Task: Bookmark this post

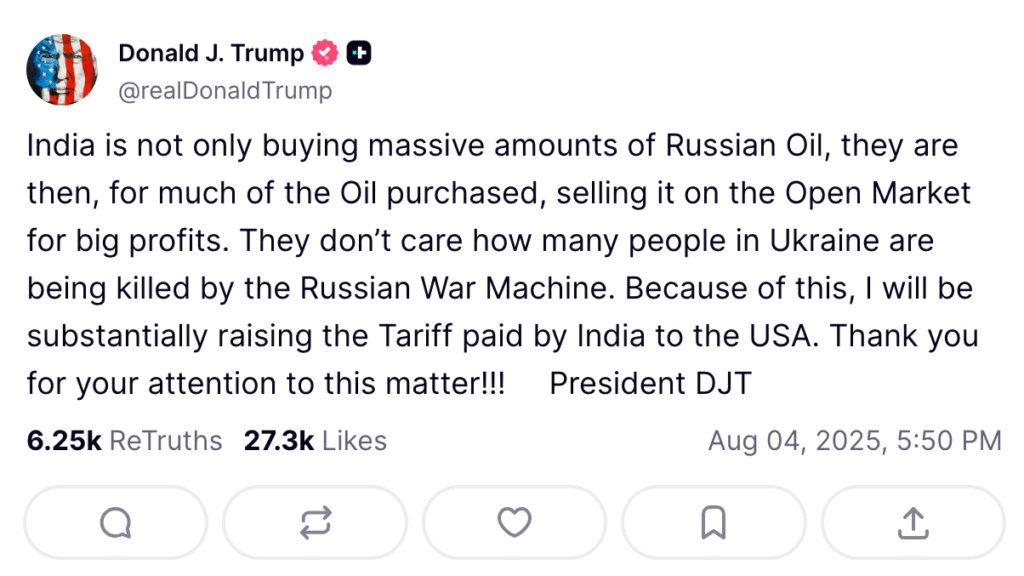Action: [x=713, y=522]
